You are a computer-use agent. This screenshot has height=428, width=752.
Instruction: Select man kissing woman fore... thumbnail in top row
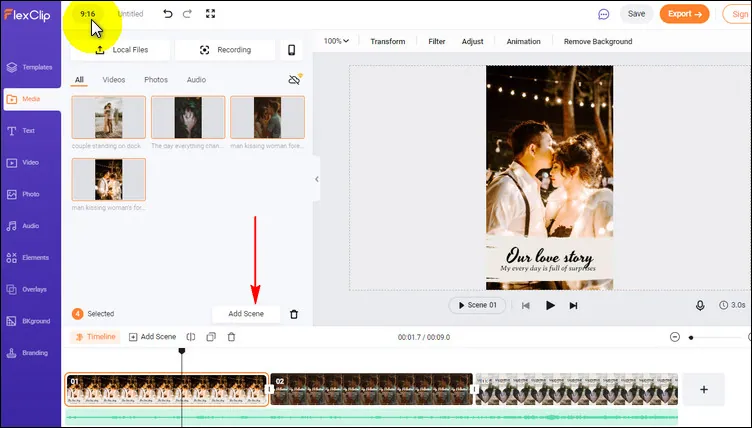[268, 117]
